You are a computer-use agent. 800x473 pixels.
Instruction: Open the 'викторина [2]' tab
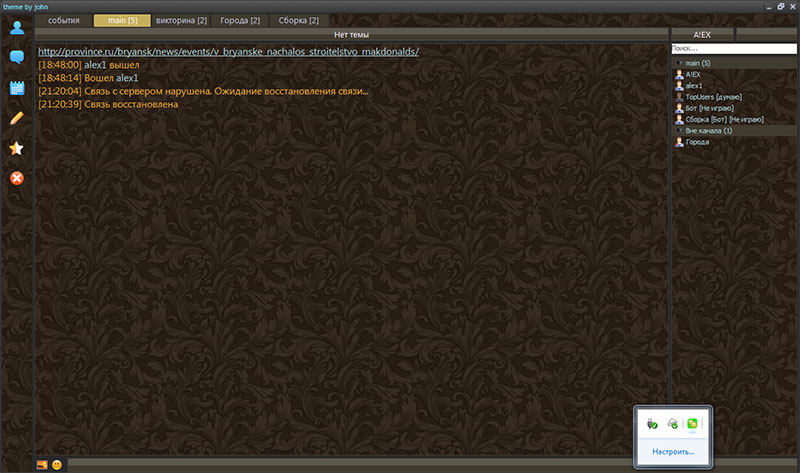[x=181, y=20]
